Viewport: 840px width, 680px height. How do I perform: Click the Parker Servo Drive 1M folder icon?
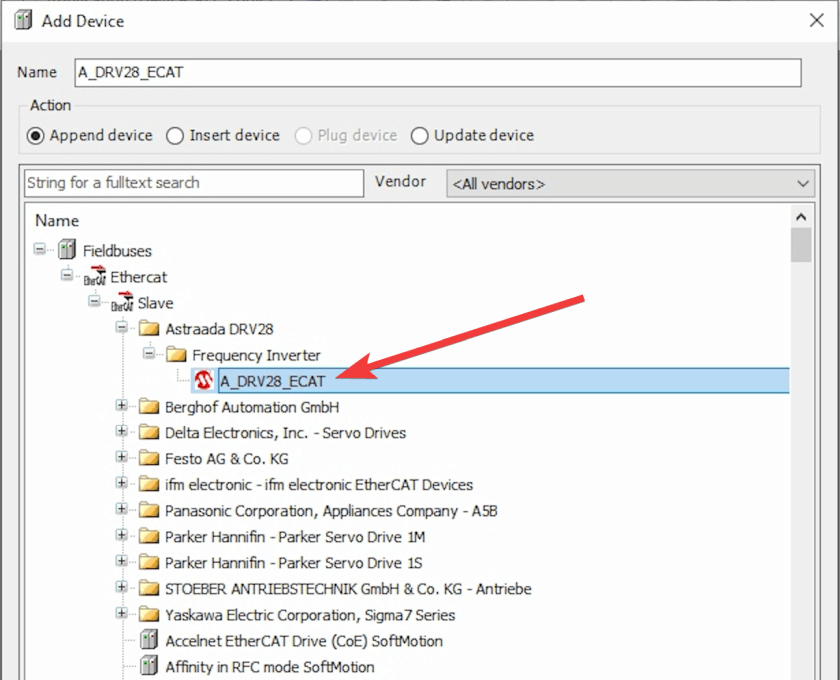coord(149,536)
